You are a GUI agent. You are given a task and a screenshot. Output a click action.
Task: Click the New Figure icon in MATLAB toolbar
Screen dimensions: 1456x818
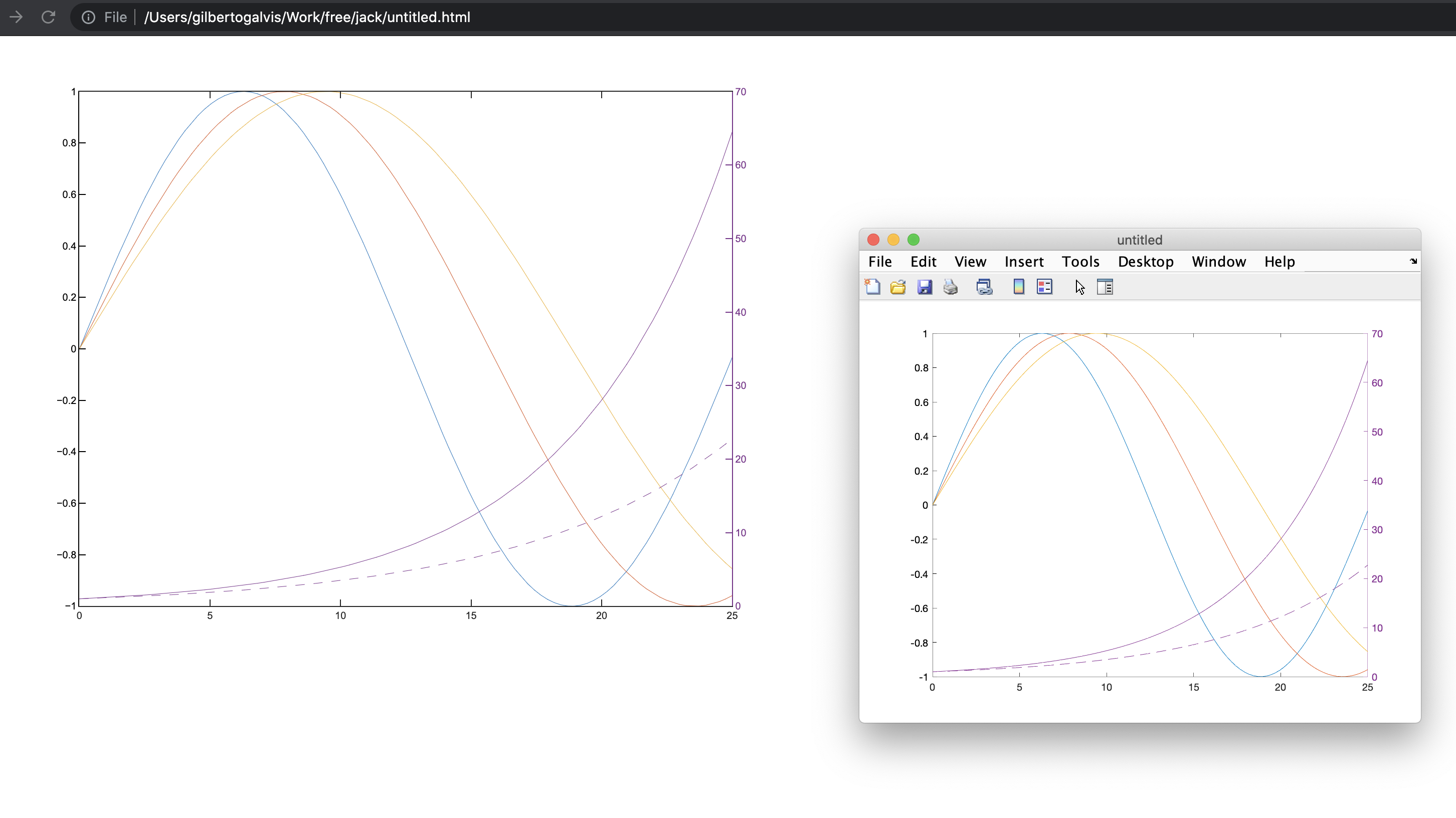872,287
